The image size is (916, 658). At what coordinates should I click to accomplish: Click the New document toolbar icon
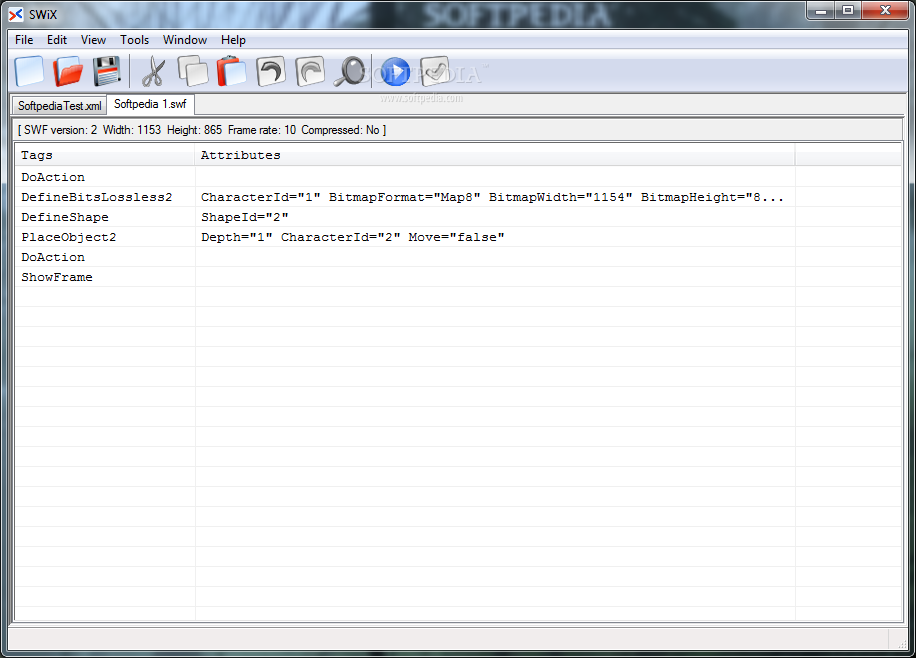(x=29, y=71)
